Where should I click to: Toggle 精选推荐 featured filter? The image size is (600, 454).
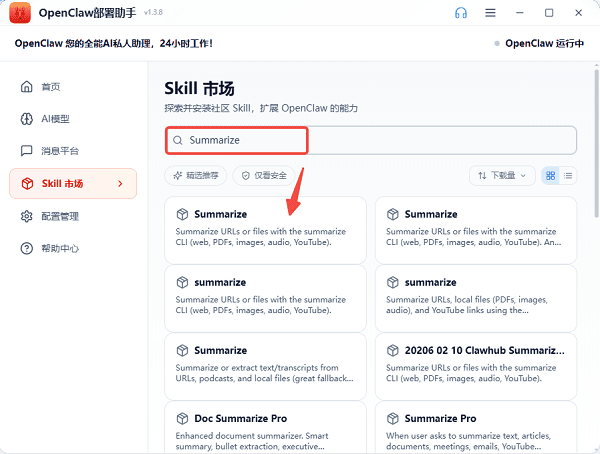[x=196, y=176]
